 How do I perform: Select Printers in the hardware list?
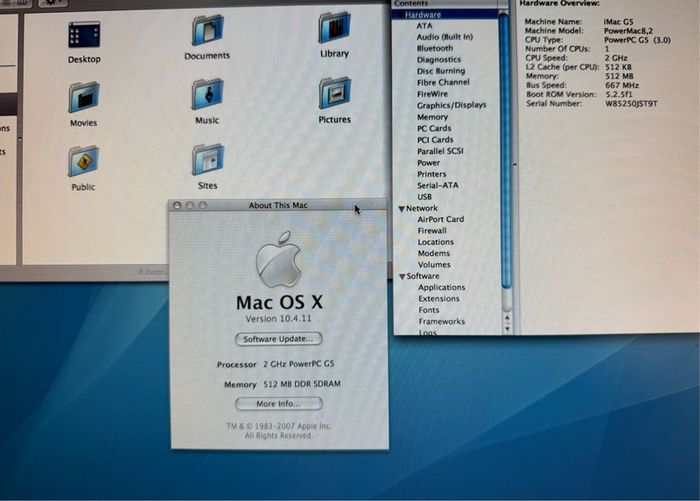tap(432, 174)
